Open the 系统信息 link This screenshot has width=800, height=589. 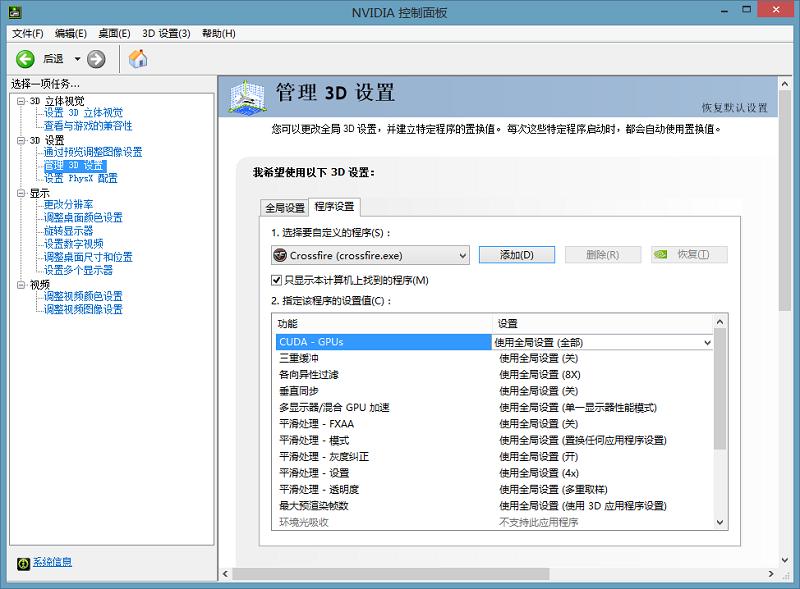[x=52, y=562]
